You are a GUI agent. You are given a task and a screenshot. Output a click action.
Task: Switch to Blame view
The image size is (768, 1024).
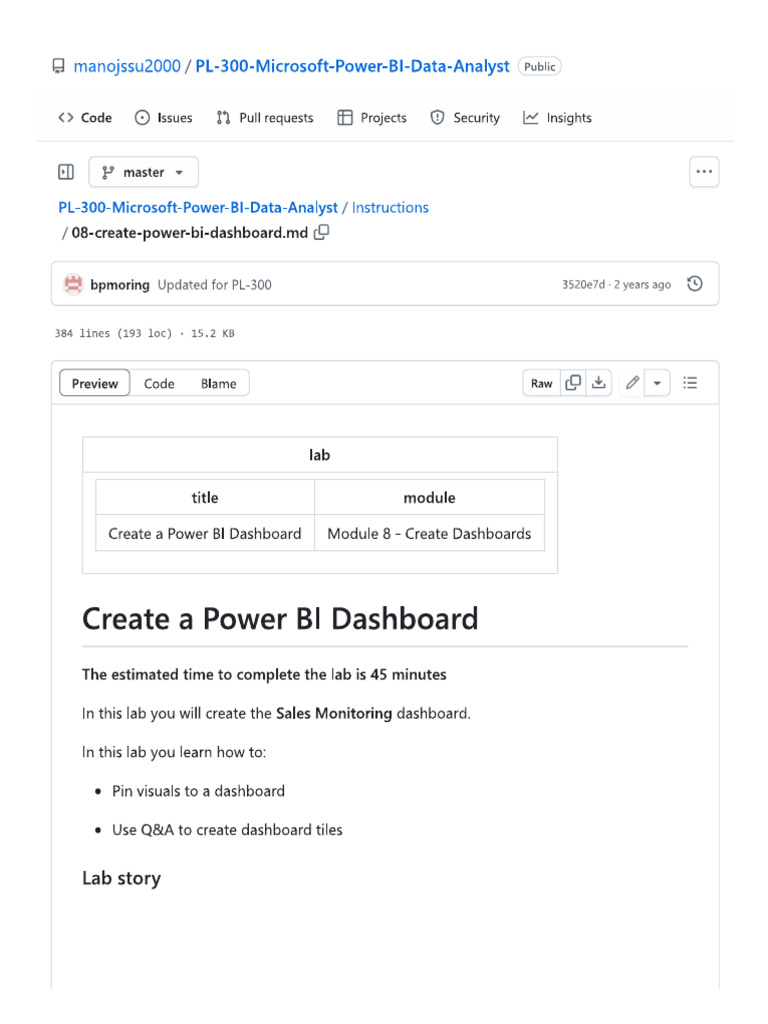pos(218,383)
